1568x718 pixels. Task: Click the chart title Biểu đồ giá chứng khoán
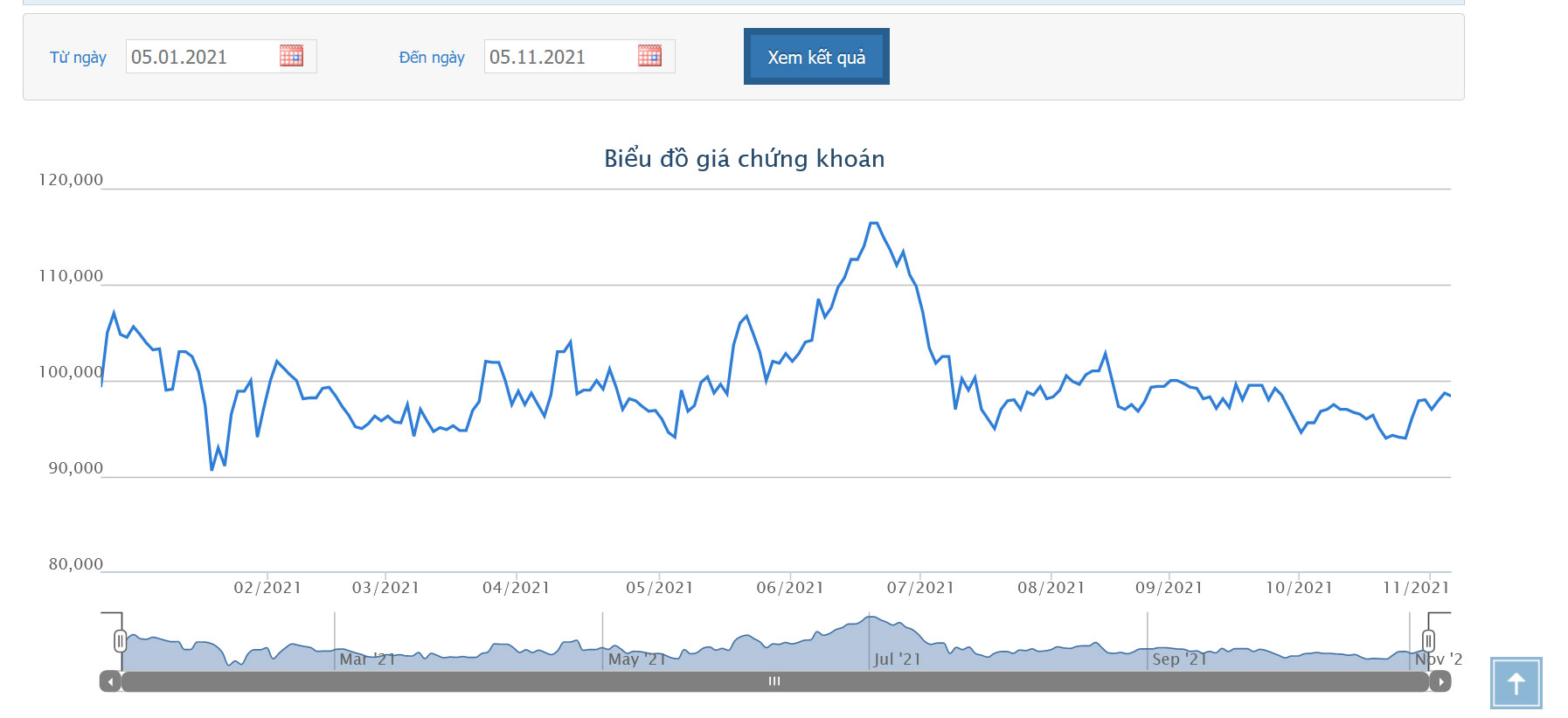[x=744, y=158]
